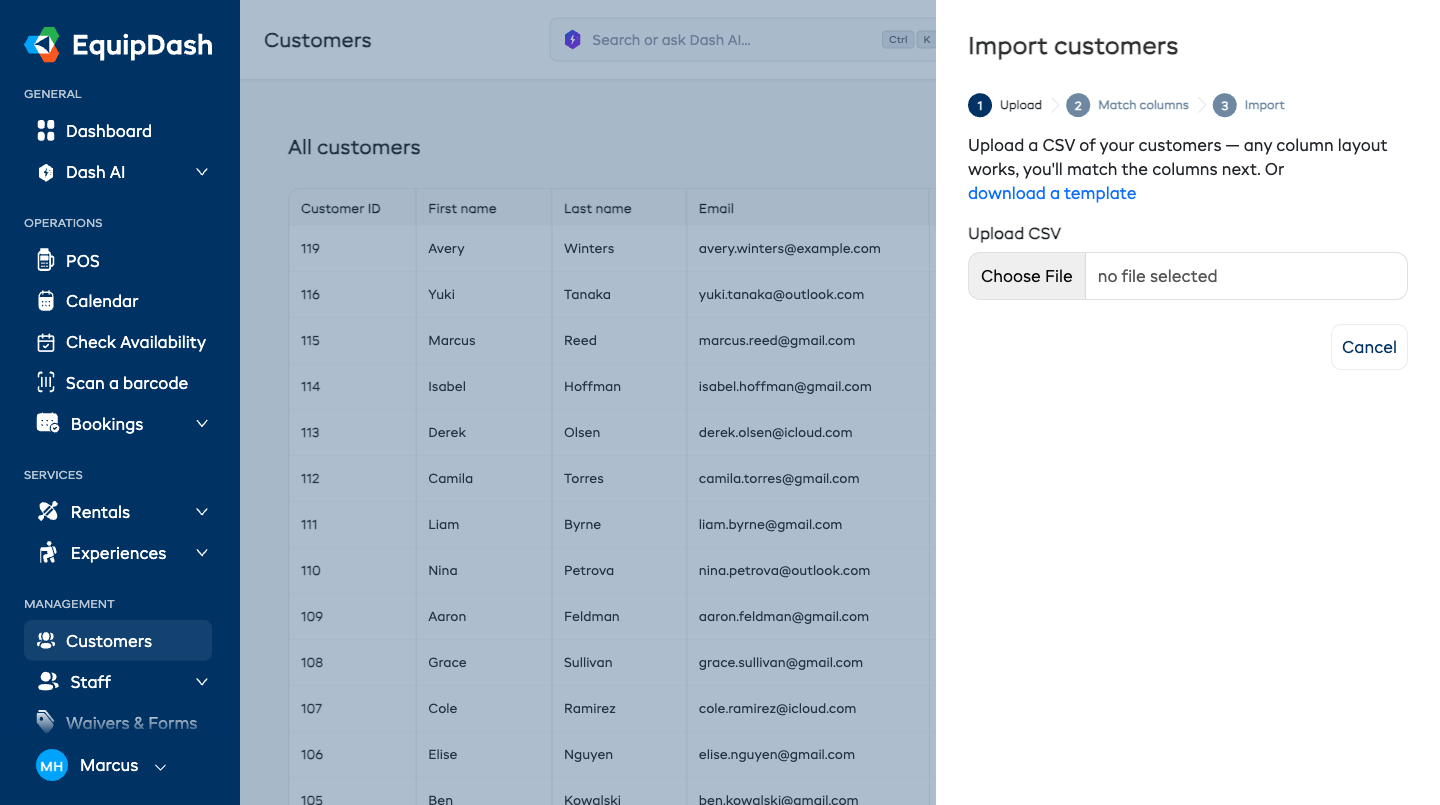Screen dimensions: 1440x805
Task: Click the yuki.tanaka@outlook.com email
Action: 781,294
